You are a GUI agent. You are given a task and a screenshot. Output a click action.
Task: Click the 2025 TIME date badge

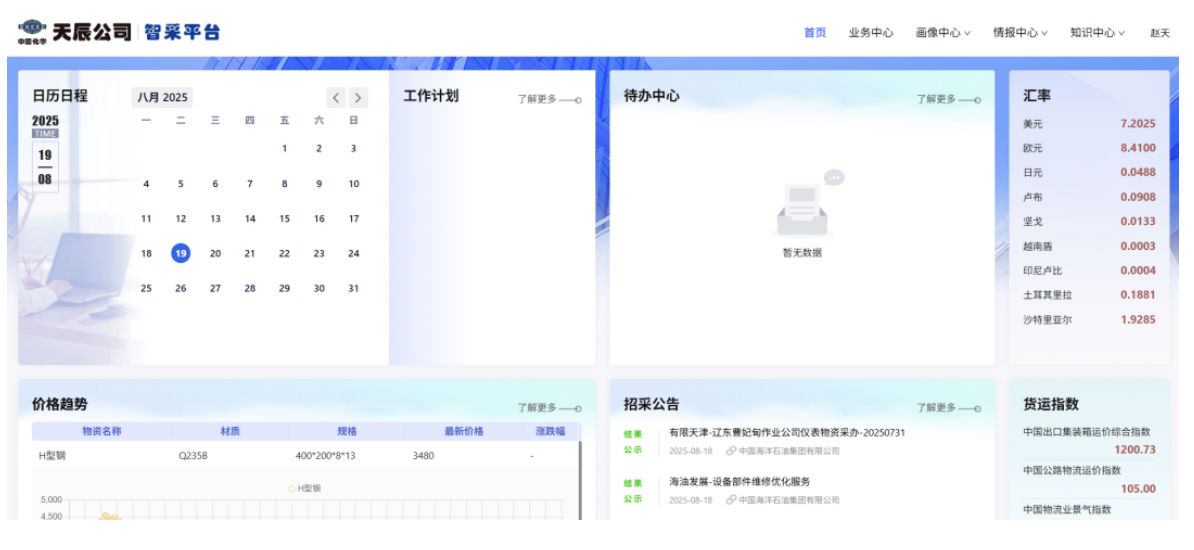[45, 126]
